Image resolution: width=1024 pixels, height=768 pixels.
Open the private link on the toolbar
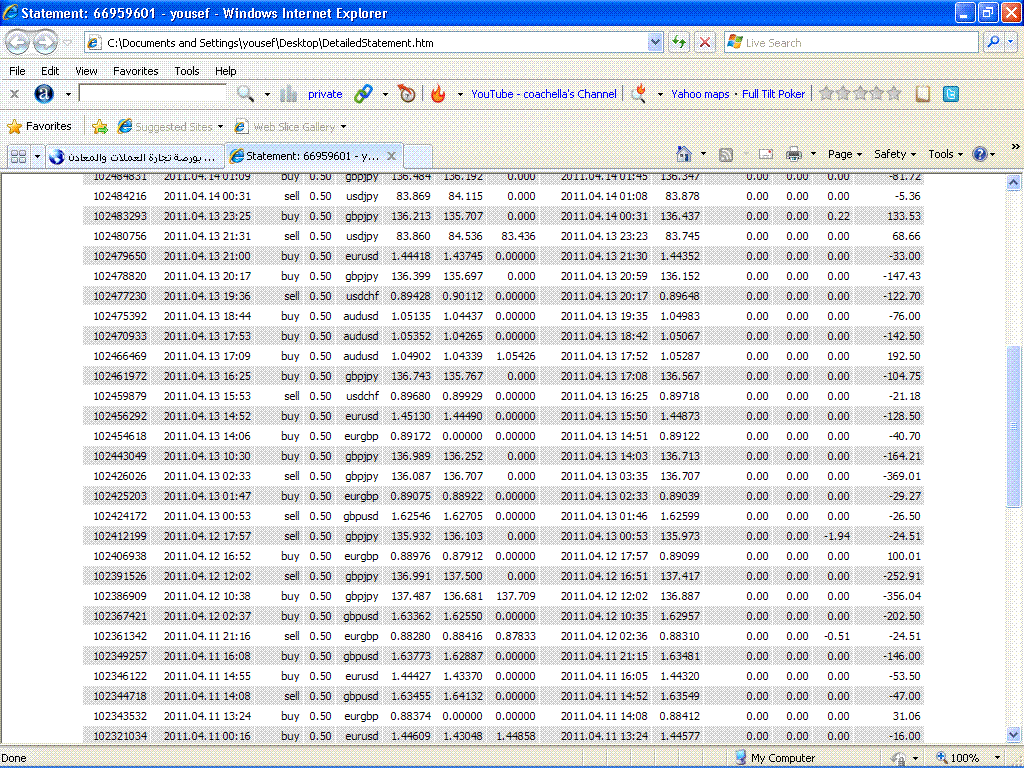click(x=325, y=94)
